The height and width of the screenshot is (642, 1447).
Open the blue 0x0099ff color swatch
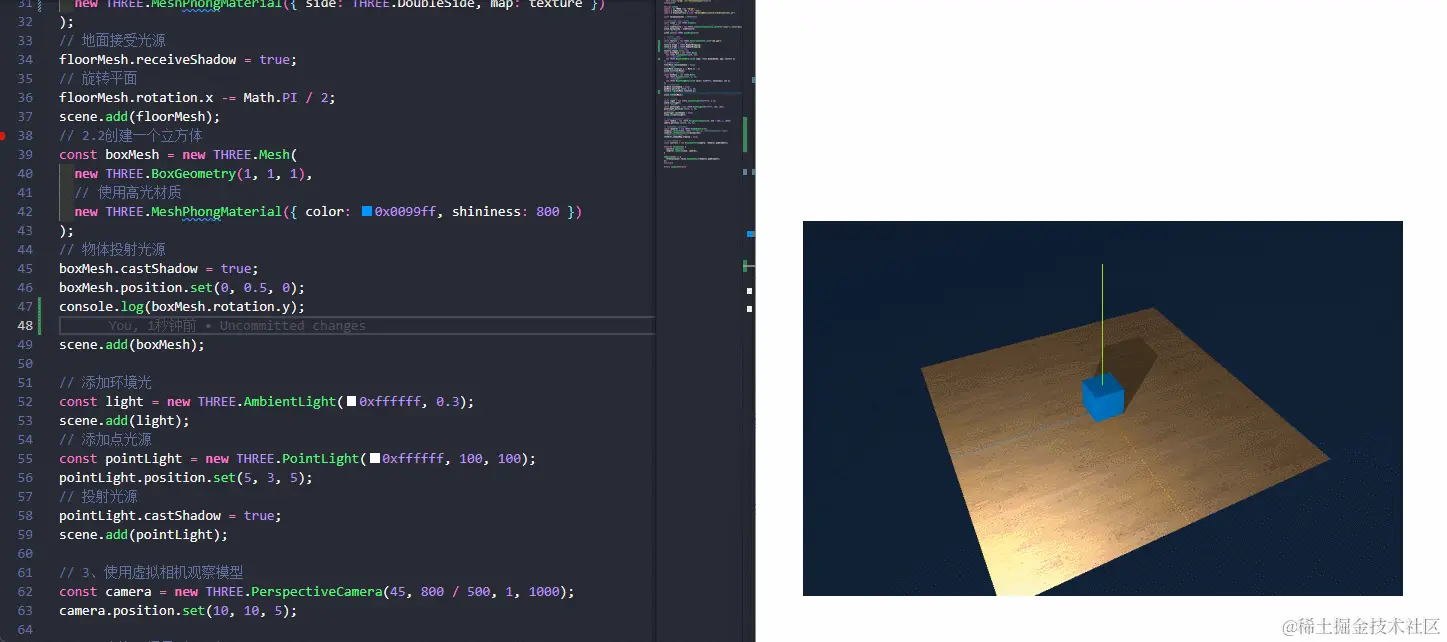(367, 211)
